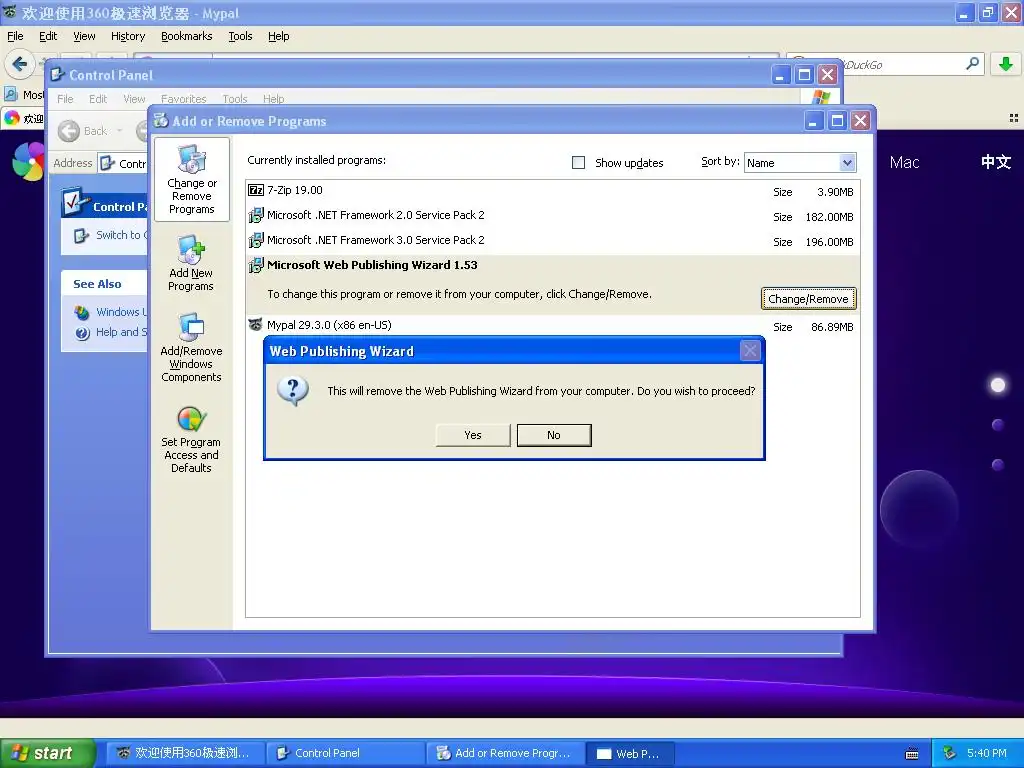Viewport: 1024px width, 768px height.
Task: Select the 7-Zip 19.00 icon
Action: pyautogui.click(x=256, y=190)
